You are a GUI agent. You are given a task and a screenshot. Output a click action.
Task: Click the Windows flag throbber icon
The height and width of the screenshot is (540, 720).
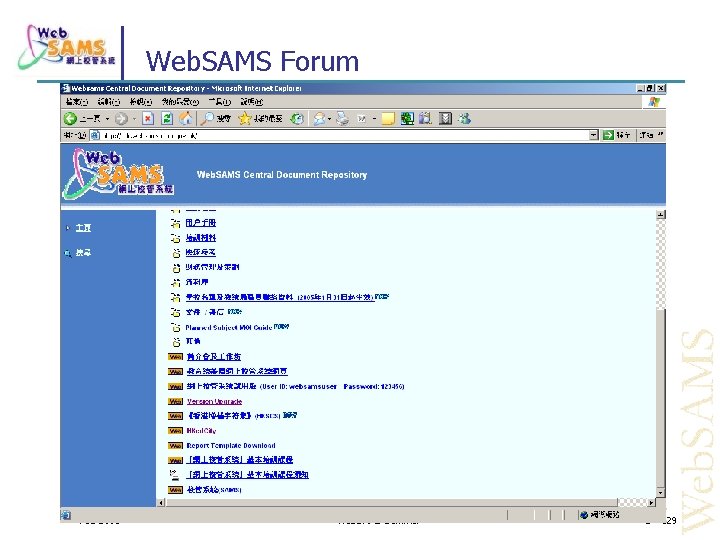point(654,102)
